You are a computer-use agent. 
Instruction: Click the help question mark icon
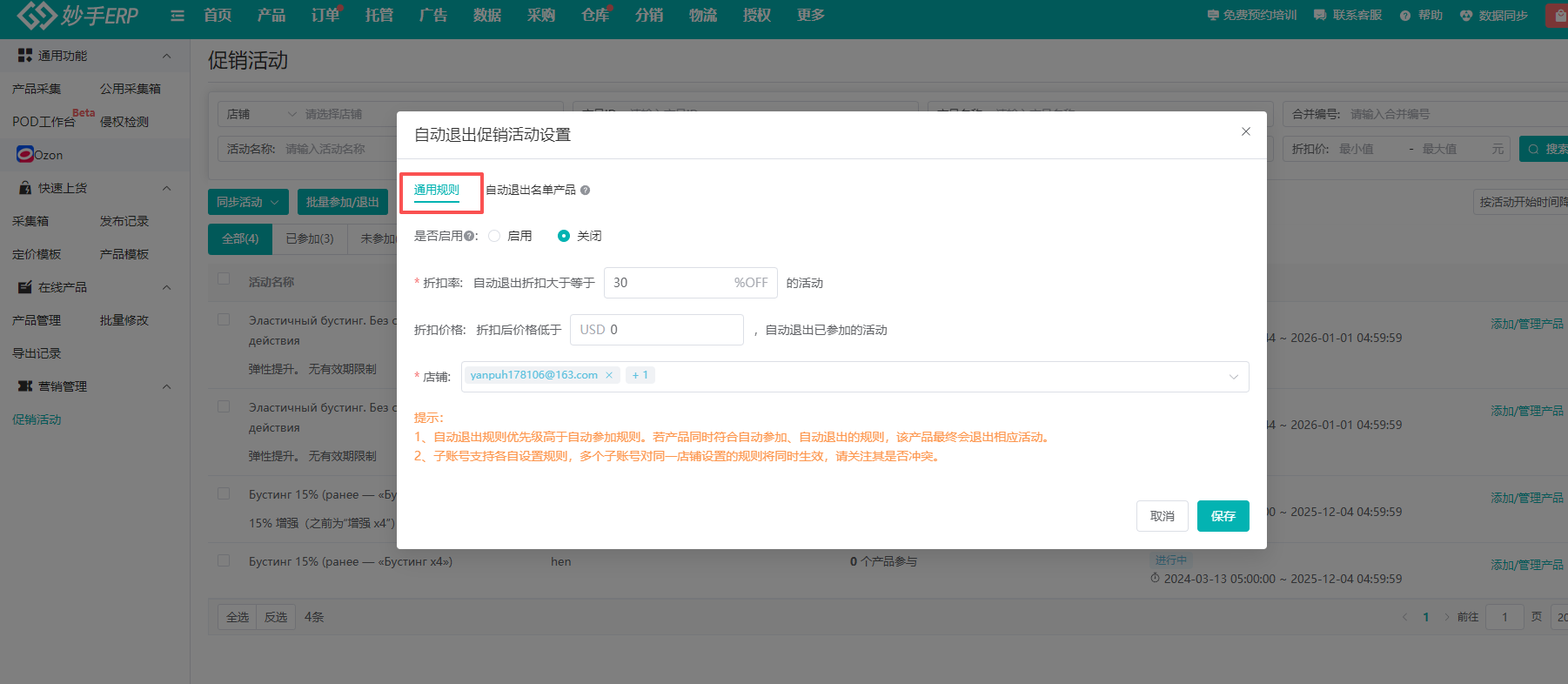tap(1405, 16)
